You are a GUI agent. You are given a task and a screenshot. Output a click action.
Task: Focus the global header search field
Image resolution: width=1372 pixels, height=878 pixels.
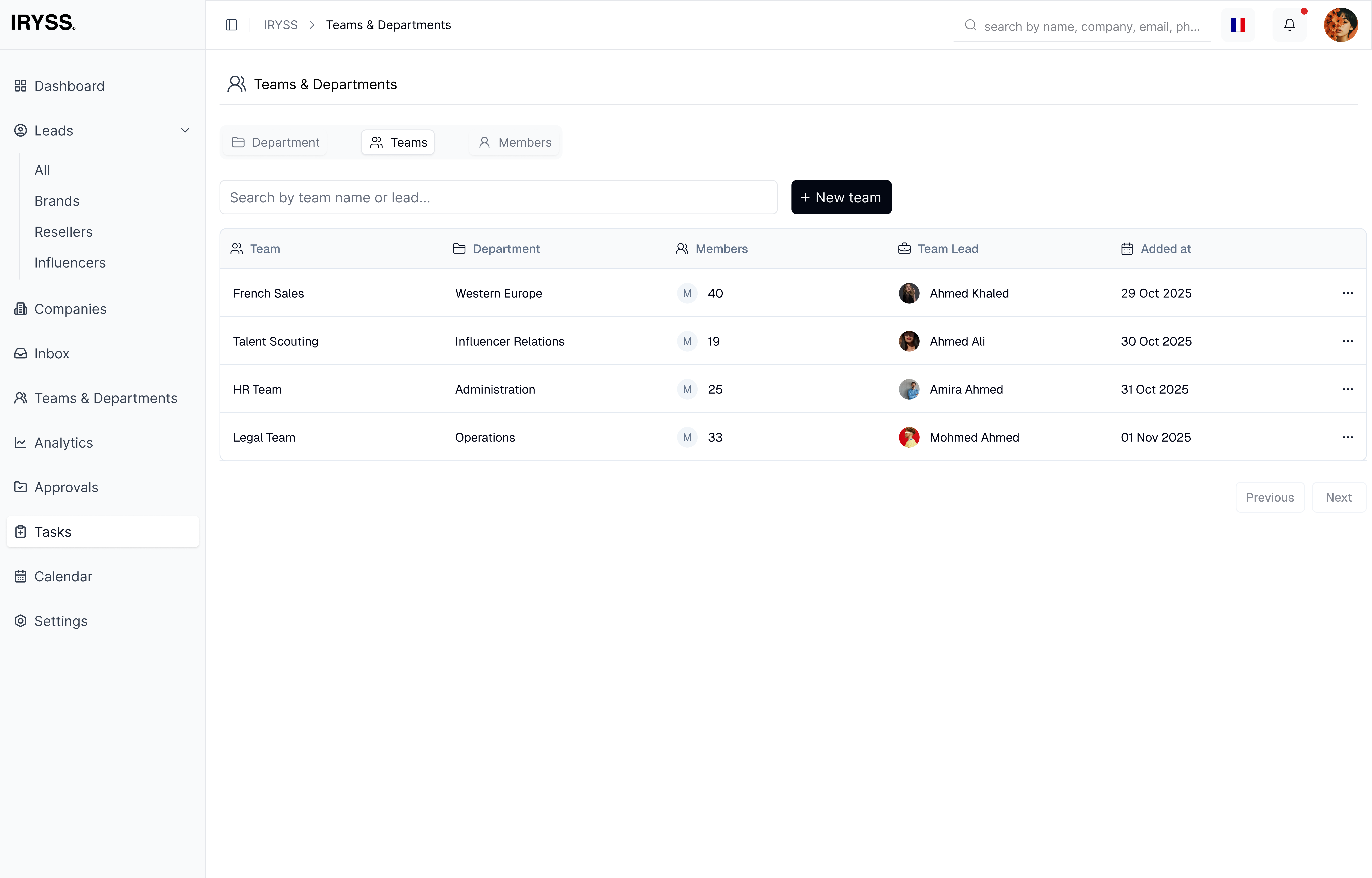pyautogui.click(x=1082, y=26)
